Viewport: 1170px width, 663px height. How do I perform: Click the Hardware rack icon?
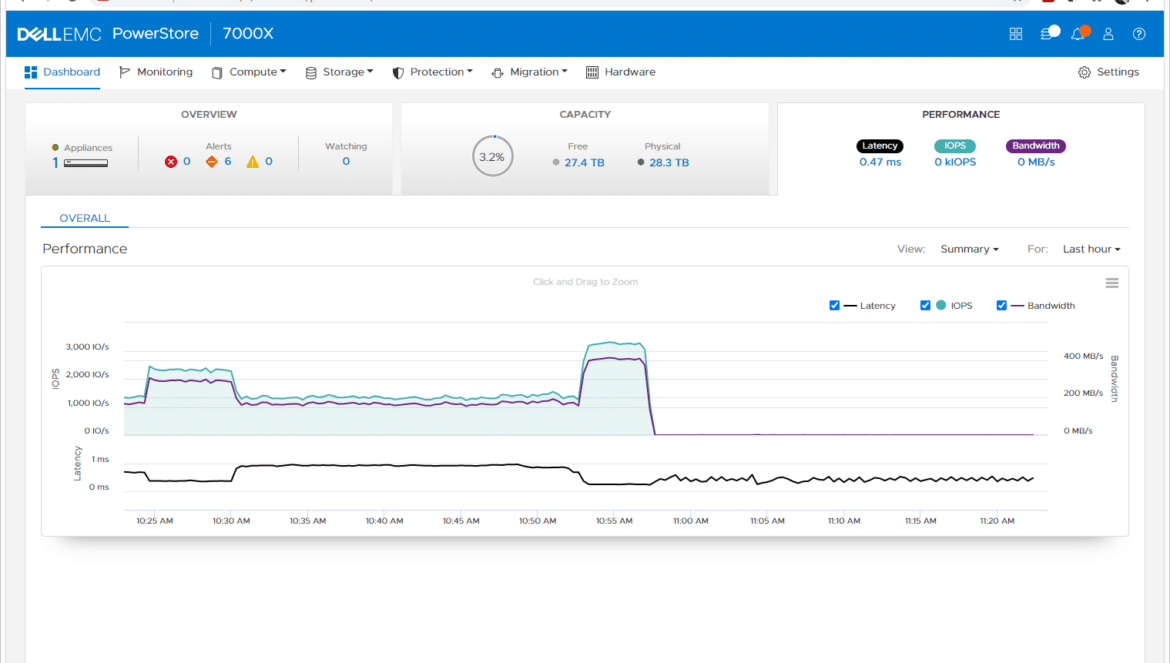click(x=592, y=72)
